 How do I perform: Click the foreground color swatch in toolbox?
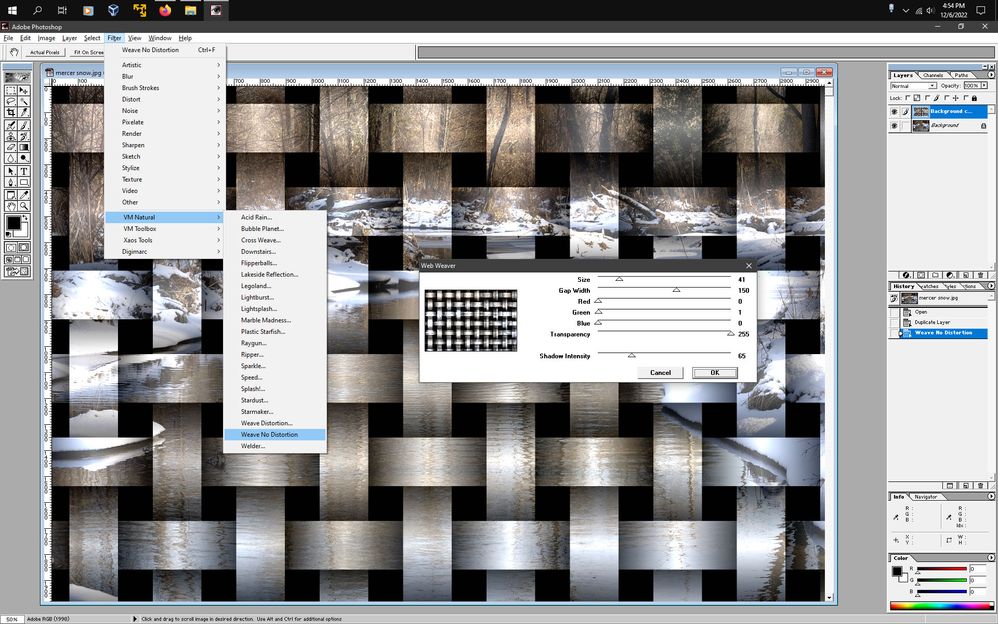[13, 223]
